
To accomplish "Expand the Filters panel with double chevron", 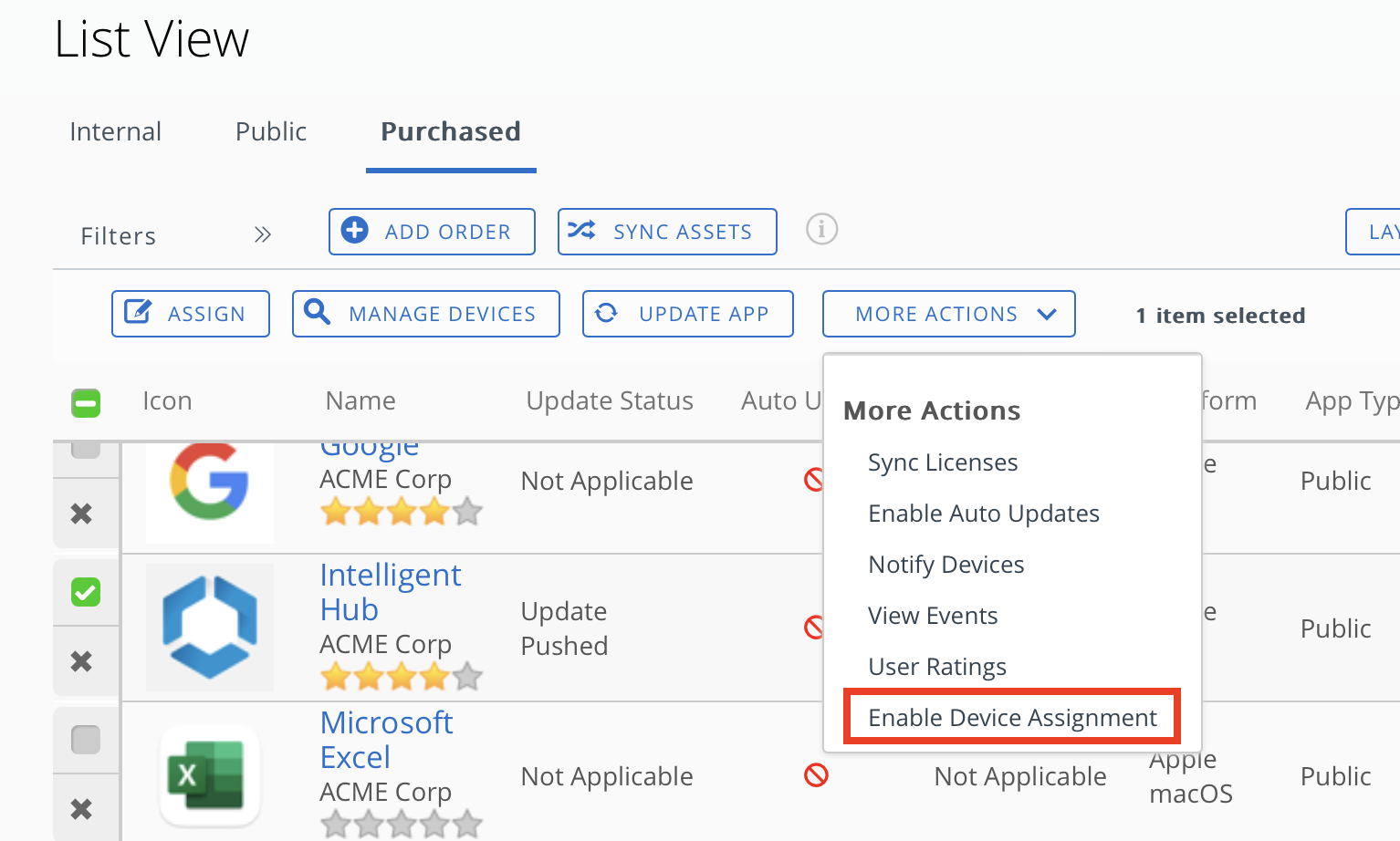I will click(263, 235).
